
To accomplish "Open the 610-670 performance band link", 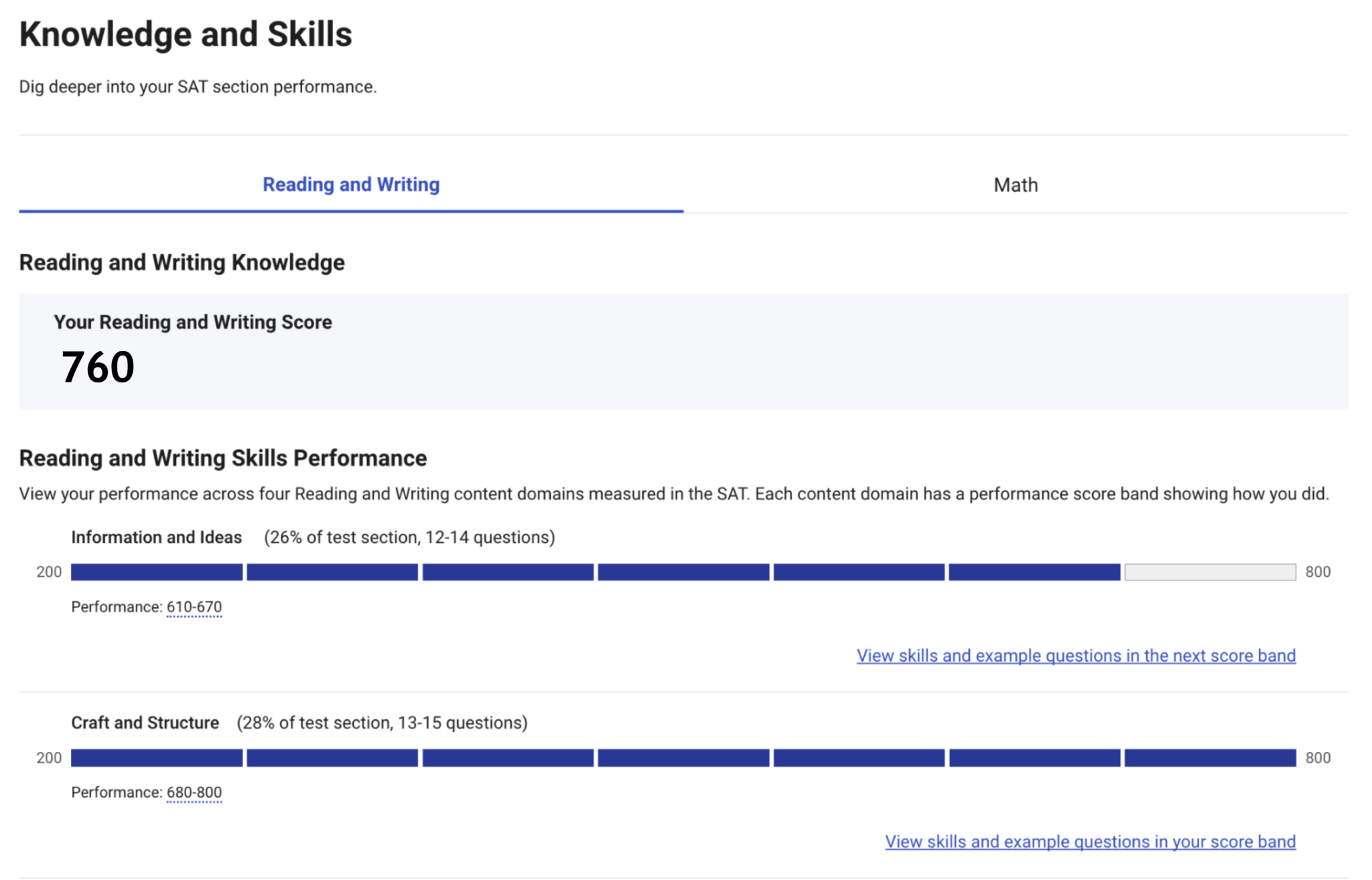I will tap(194, 606).
